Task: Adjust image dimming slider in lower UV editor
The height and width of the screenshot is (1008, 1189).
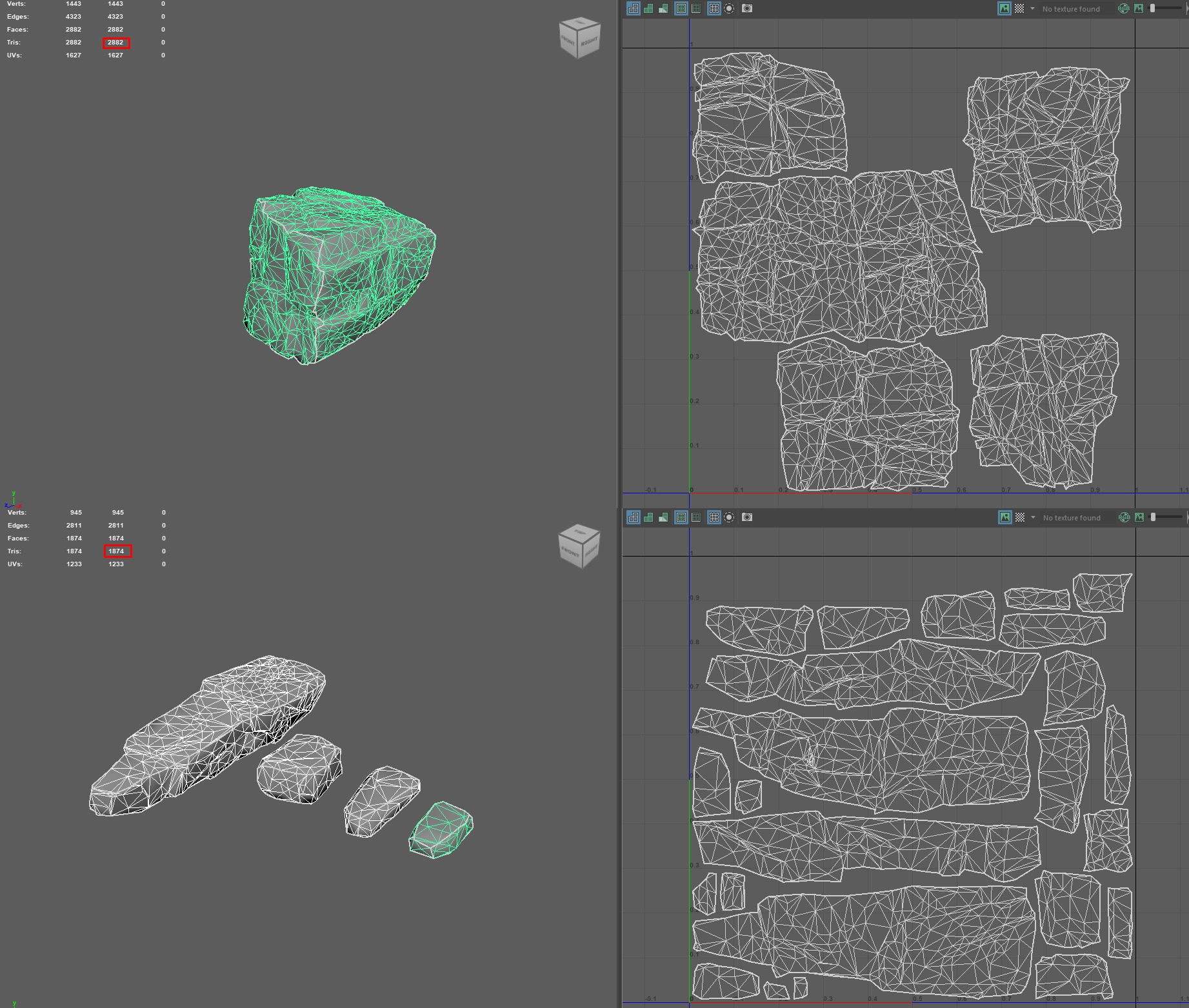Action: (1166, 517)
